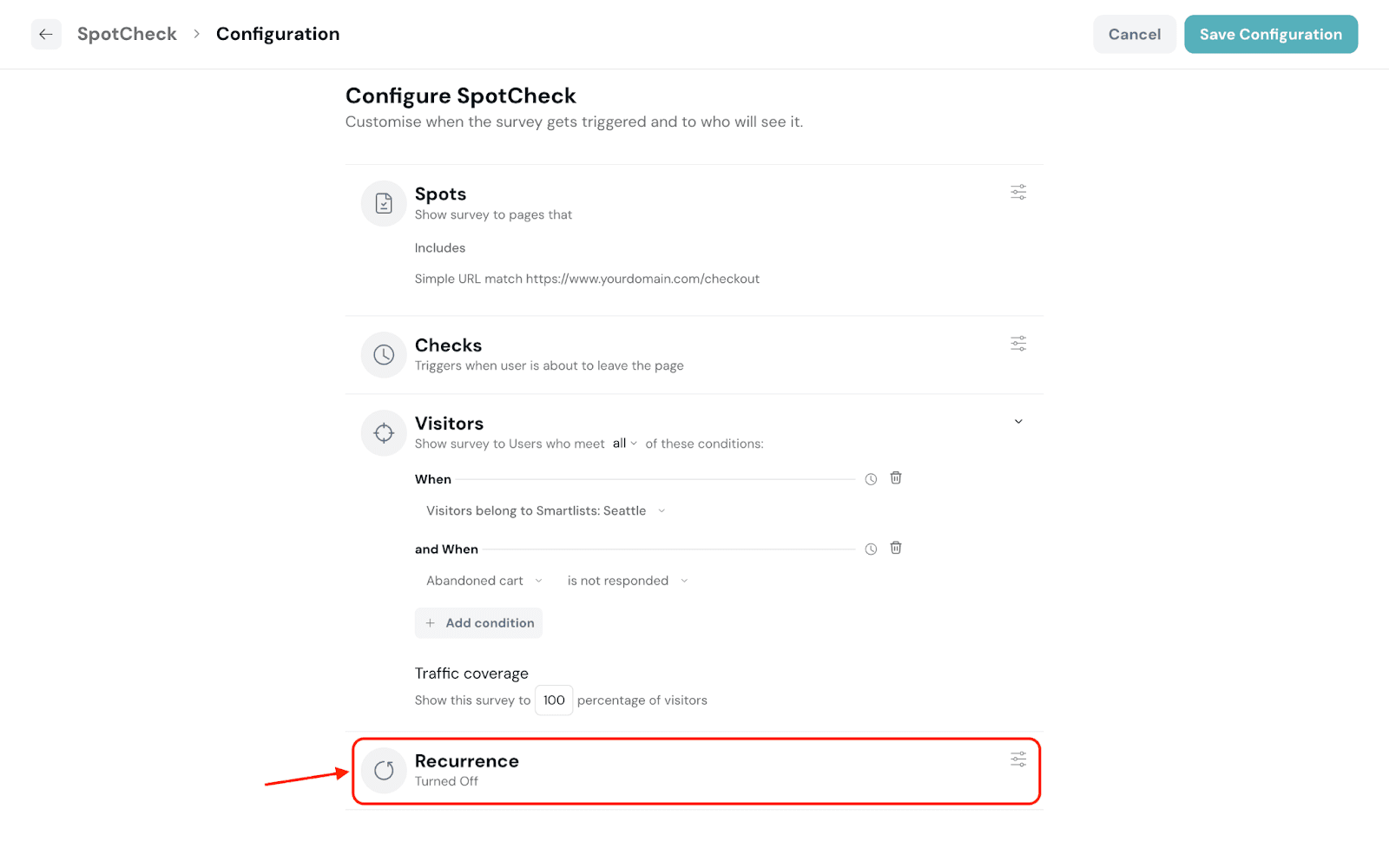The width and height of the screenshot is (1389, 868).
Task: Delete the Abandoned cart condition
Action: coord(896,548)
